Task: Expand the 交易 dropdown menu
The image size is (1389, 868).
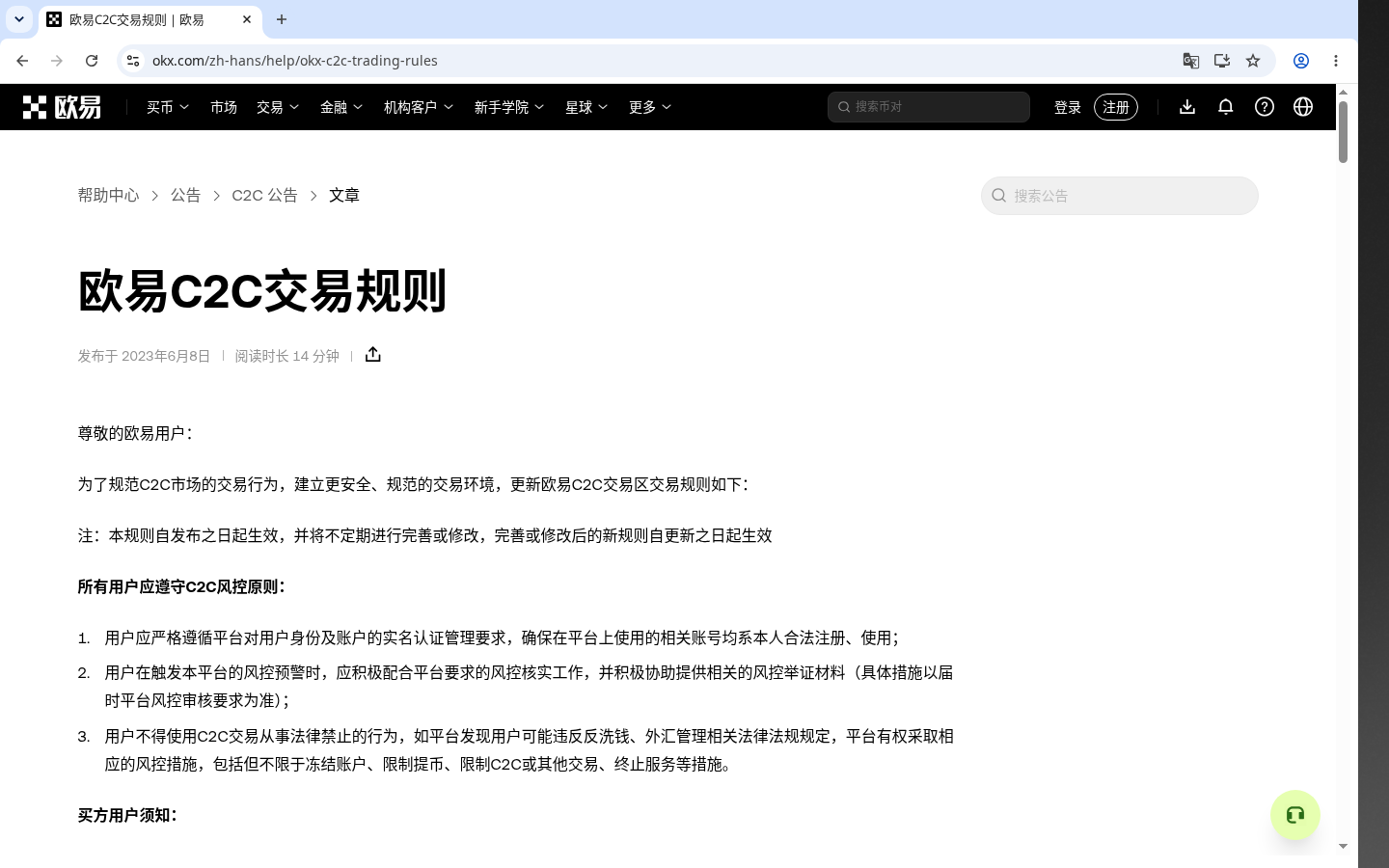Action: point(278,107)
